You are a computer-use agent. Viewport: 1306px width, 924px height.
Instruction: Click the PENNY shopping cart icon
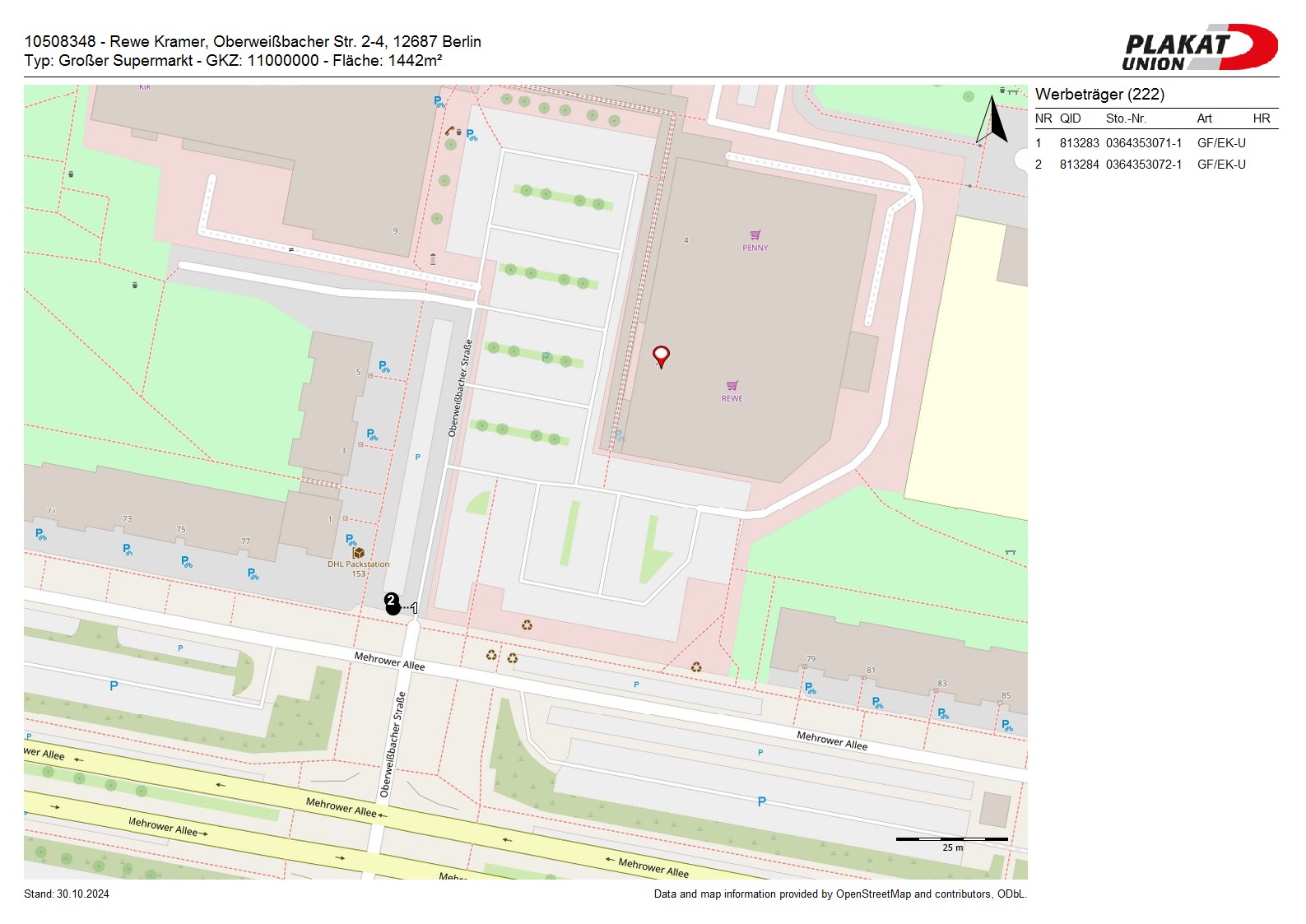[755, 235]
